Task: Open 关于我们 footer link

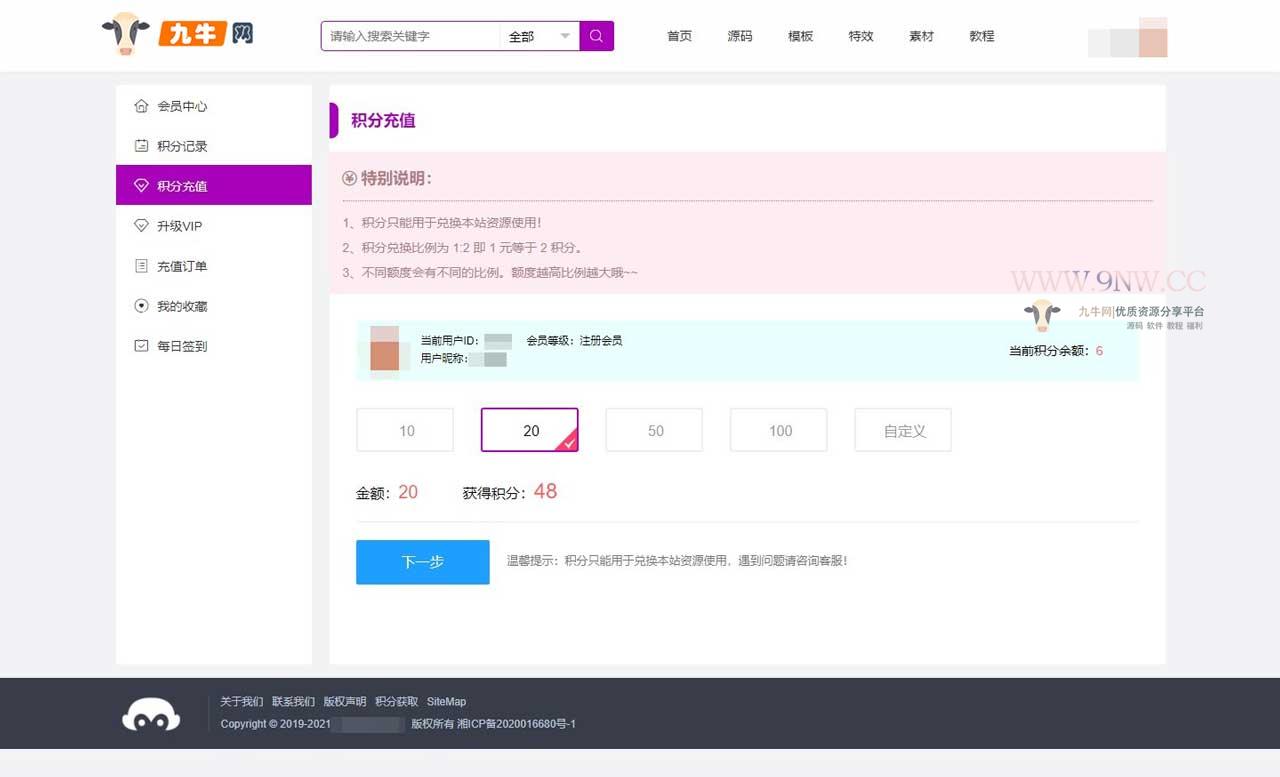Action: (x=242, y=701)
